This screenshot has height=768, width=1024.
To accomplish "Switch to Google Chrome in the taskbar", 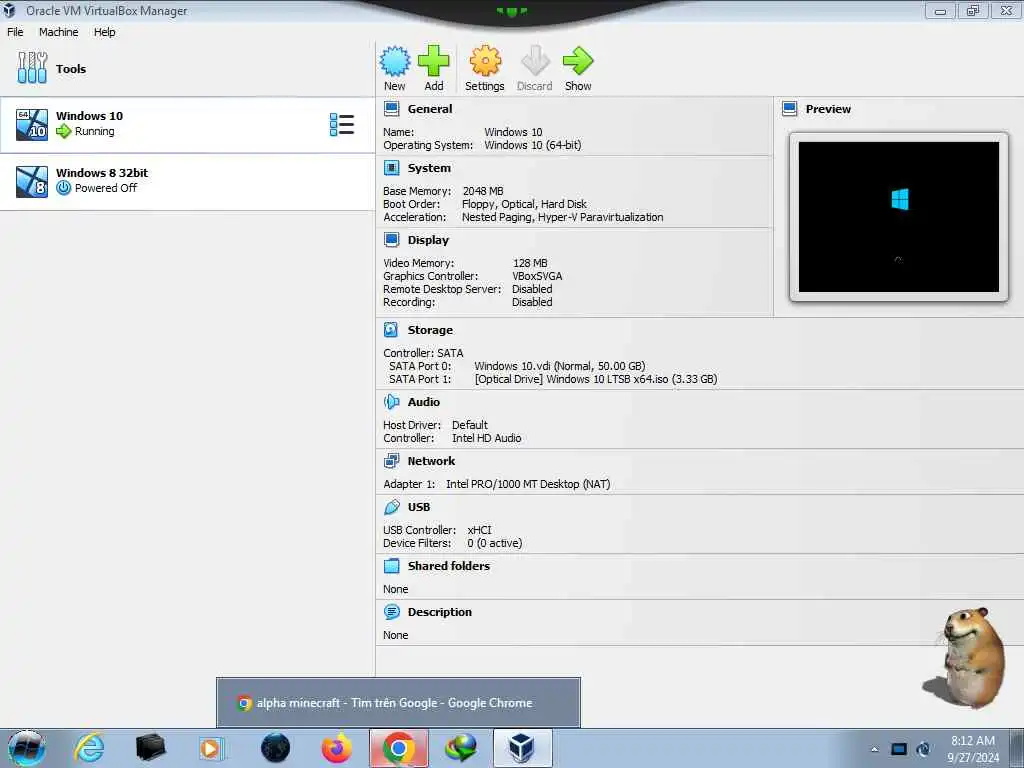I will [x=399, y=748].
